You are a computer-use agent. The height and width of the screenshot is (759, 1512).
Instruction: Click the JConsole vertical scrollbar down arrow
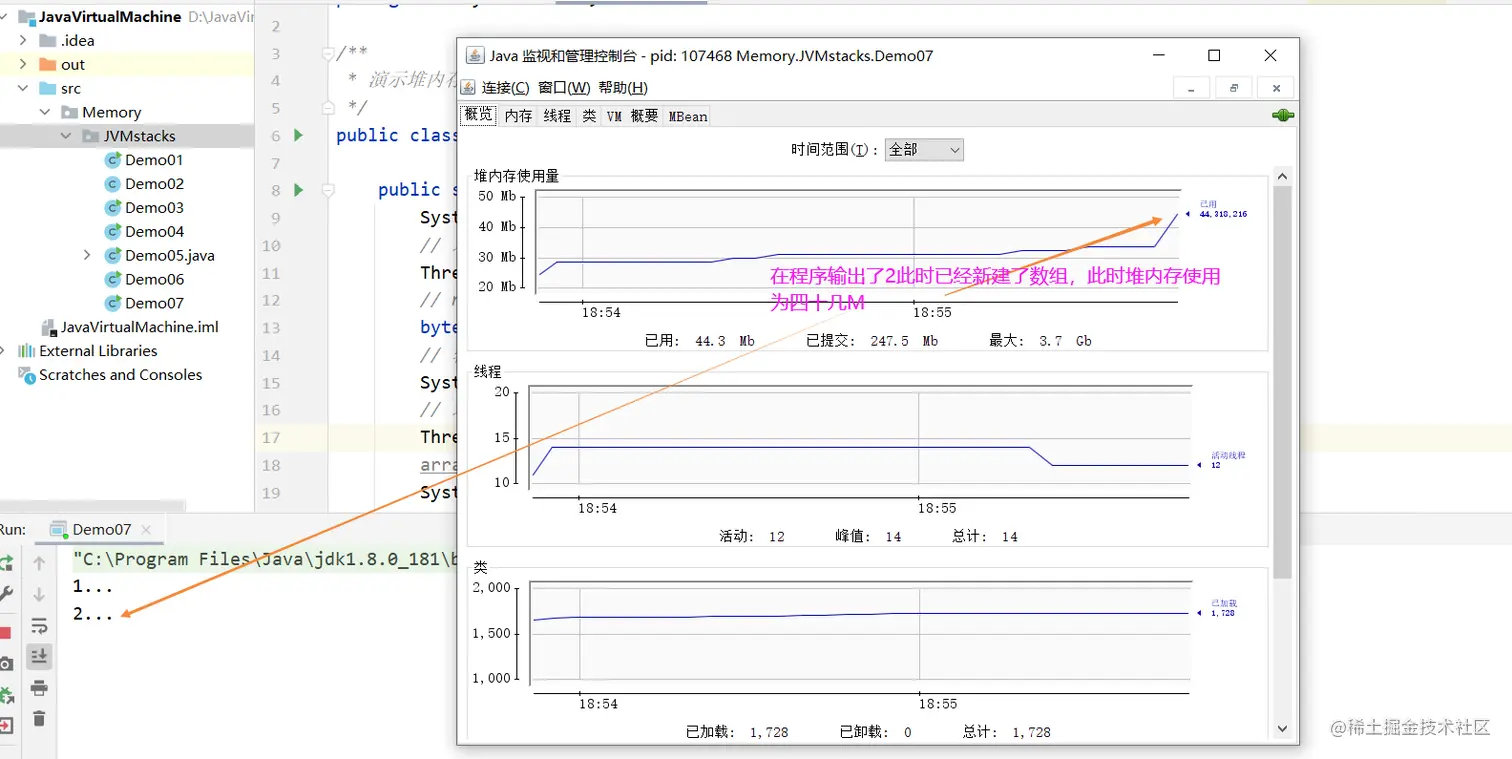1283,729
